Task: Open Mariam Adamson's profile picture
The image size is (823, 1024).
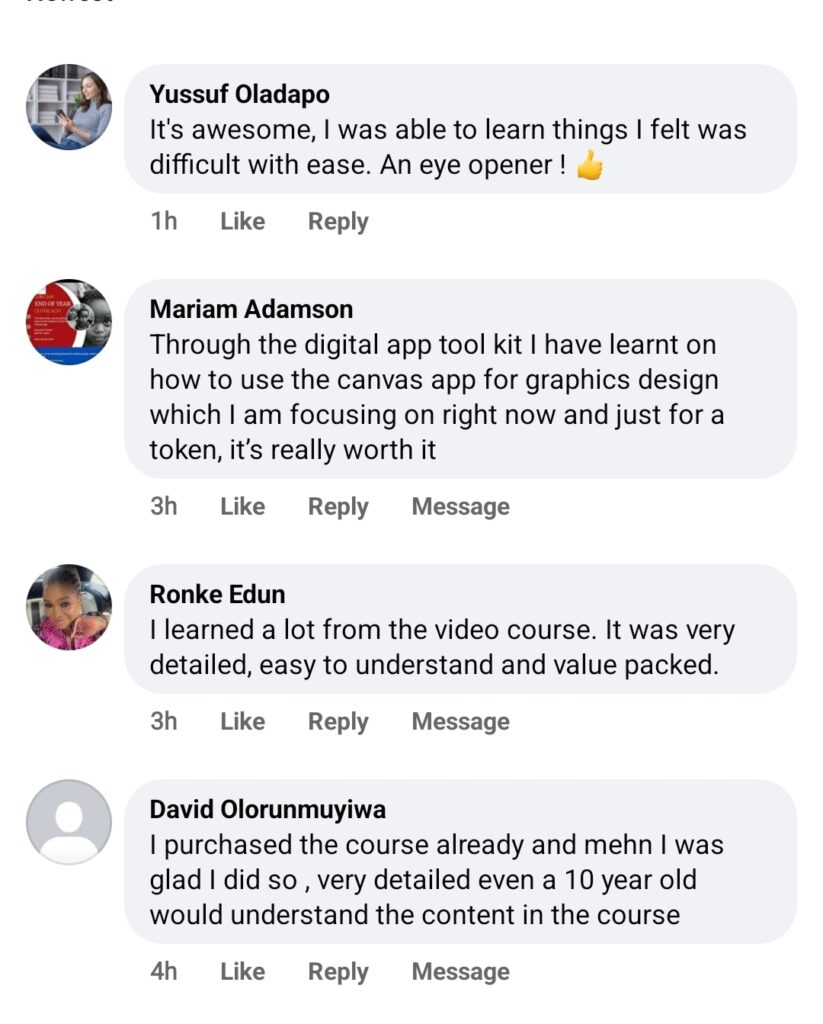Action: pyautogui.click(x=68, y=322)
